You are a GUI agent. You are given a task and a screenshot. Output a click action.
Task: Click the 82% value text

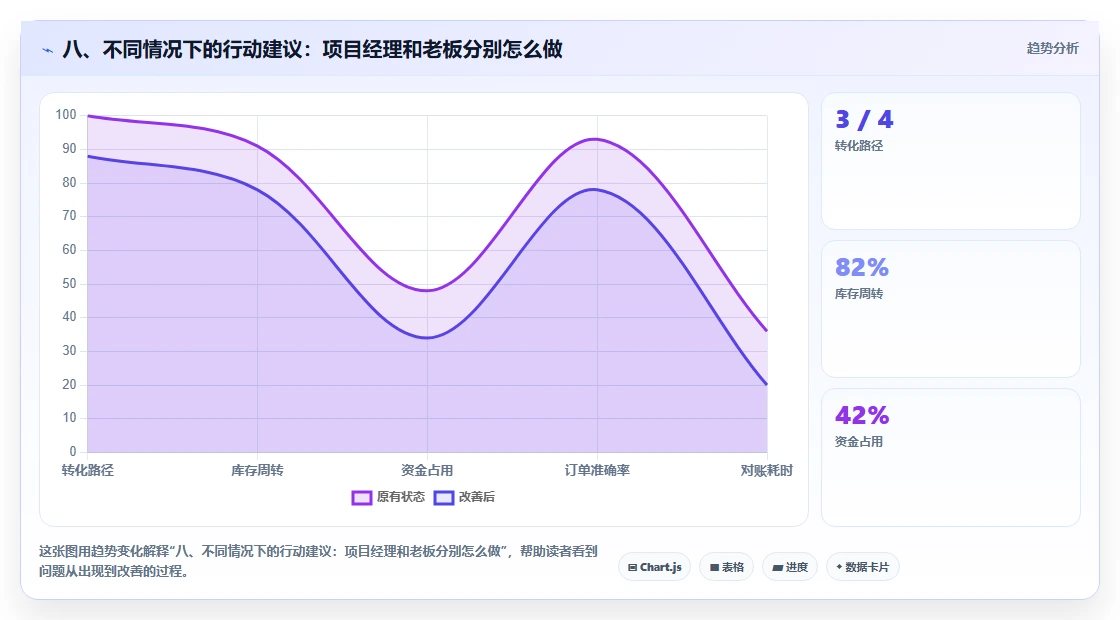click(862, 267)
